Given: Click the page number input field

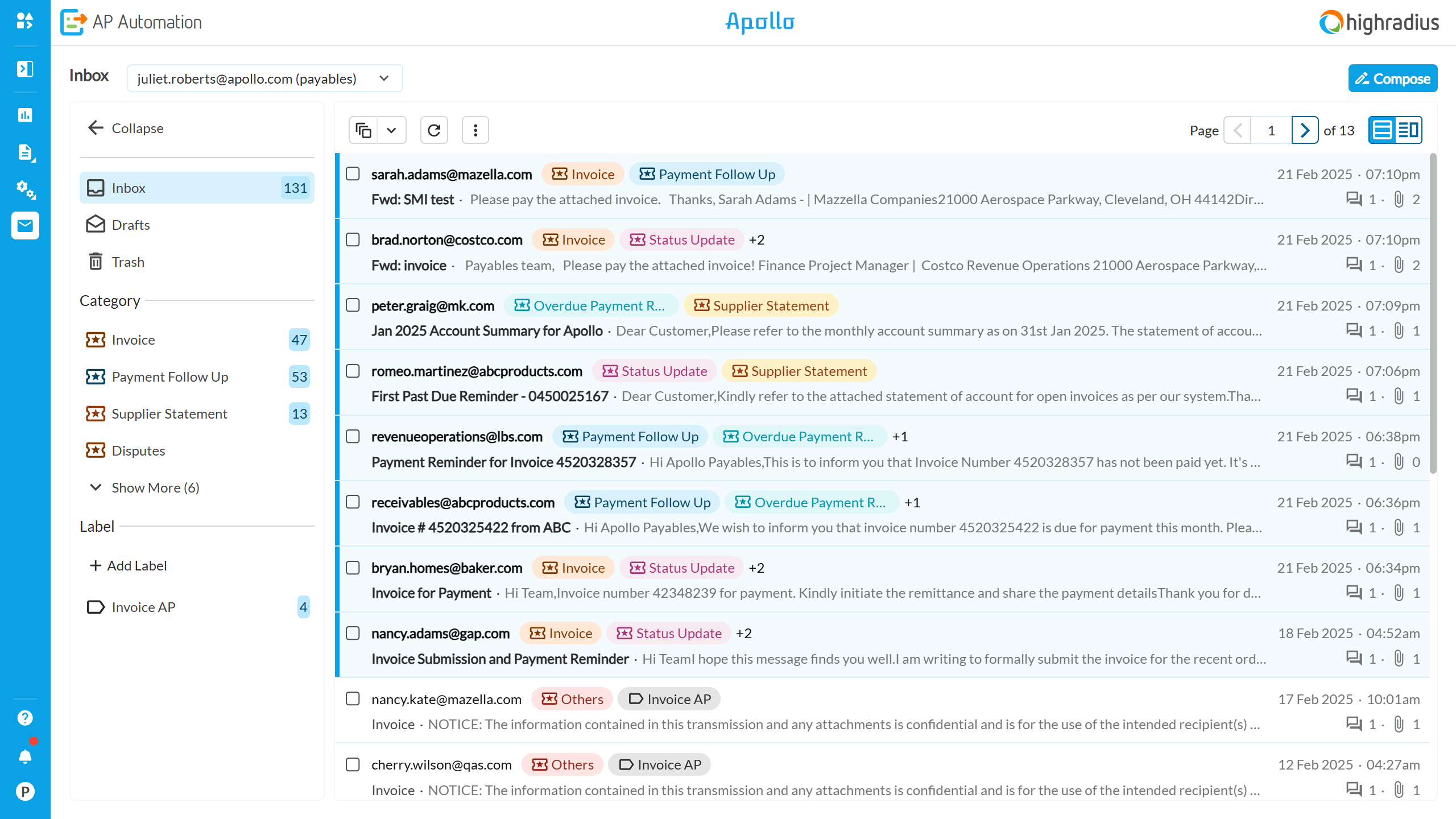Looking at the screenshot, I should click(1271, 130).
